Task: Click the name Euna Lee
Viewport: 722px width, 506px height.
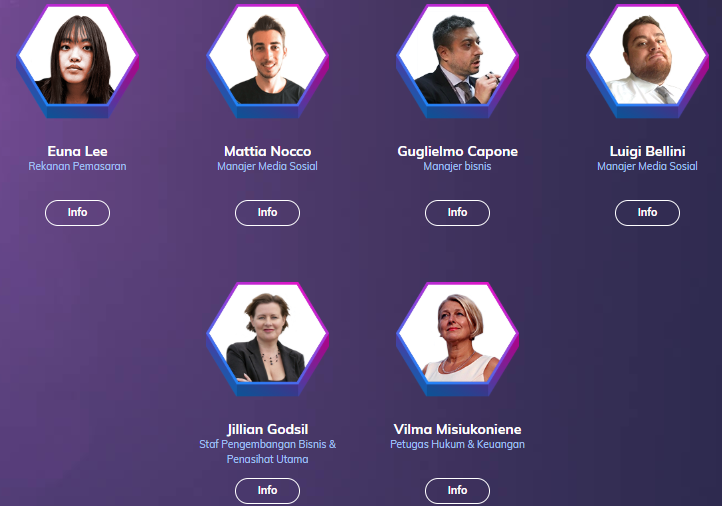Action: tap(77, 151)
